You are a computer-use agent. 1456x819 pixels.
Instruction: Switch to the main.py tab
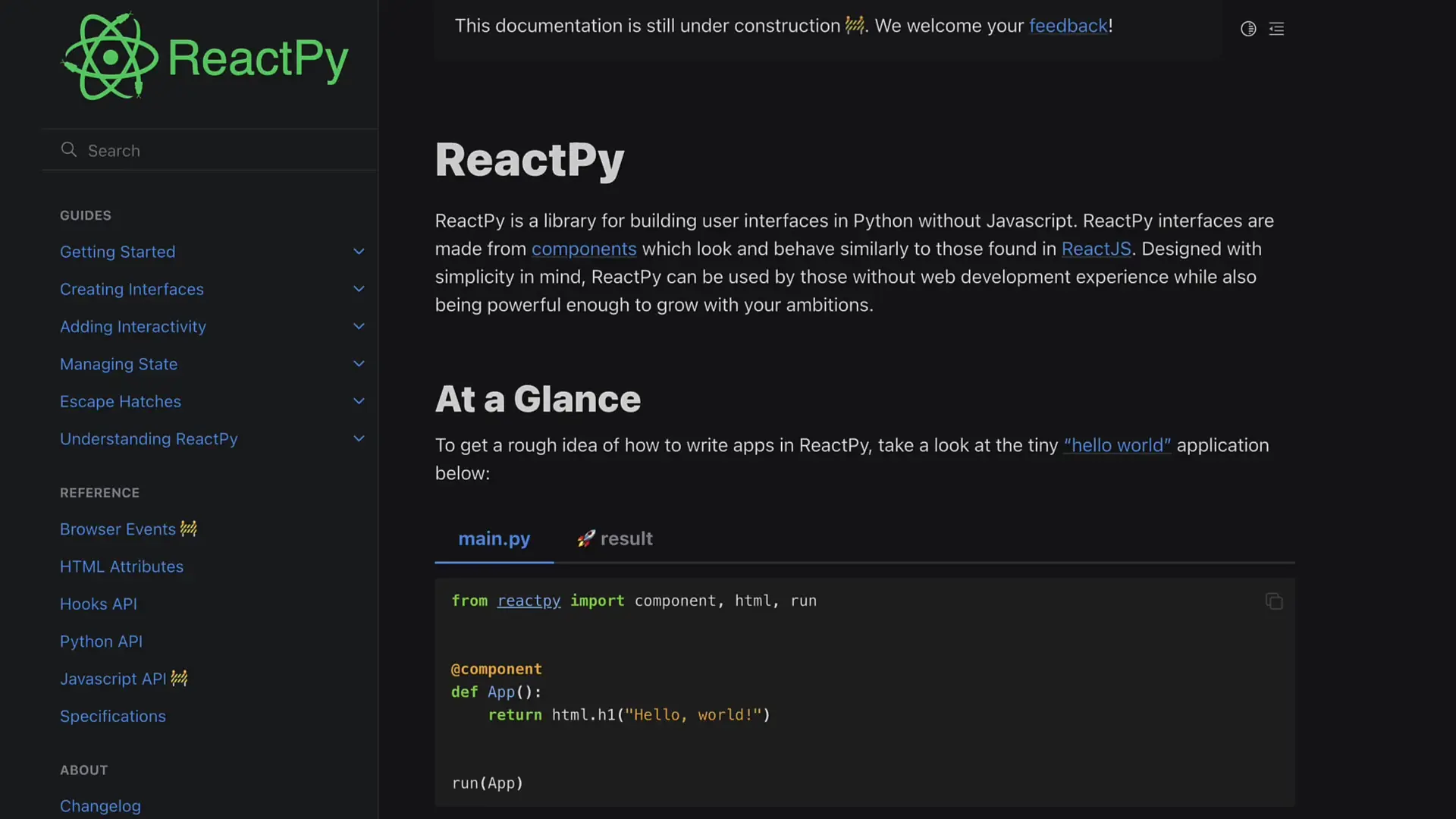click(x=494, y=538)
